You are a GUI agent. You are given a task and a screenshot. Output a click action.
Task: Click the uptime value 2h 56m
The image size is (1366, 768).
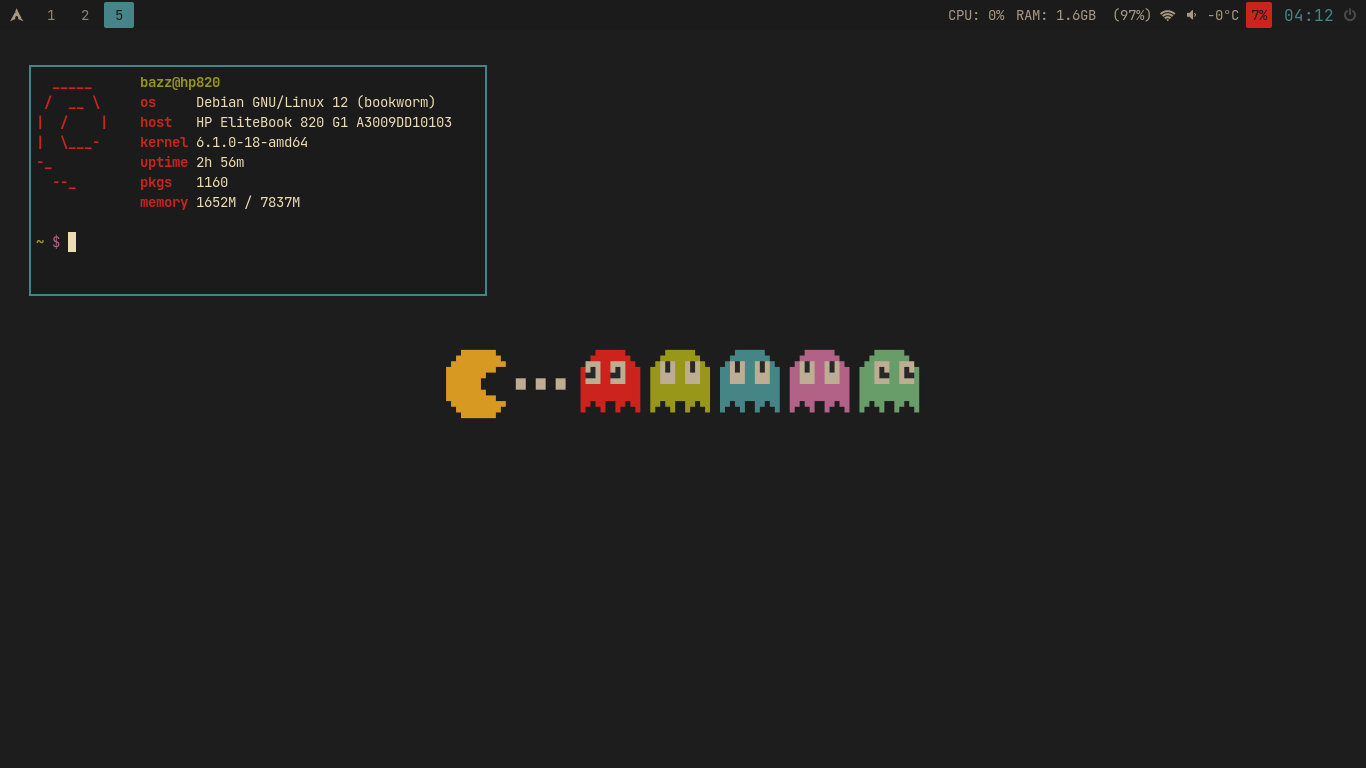220,163
